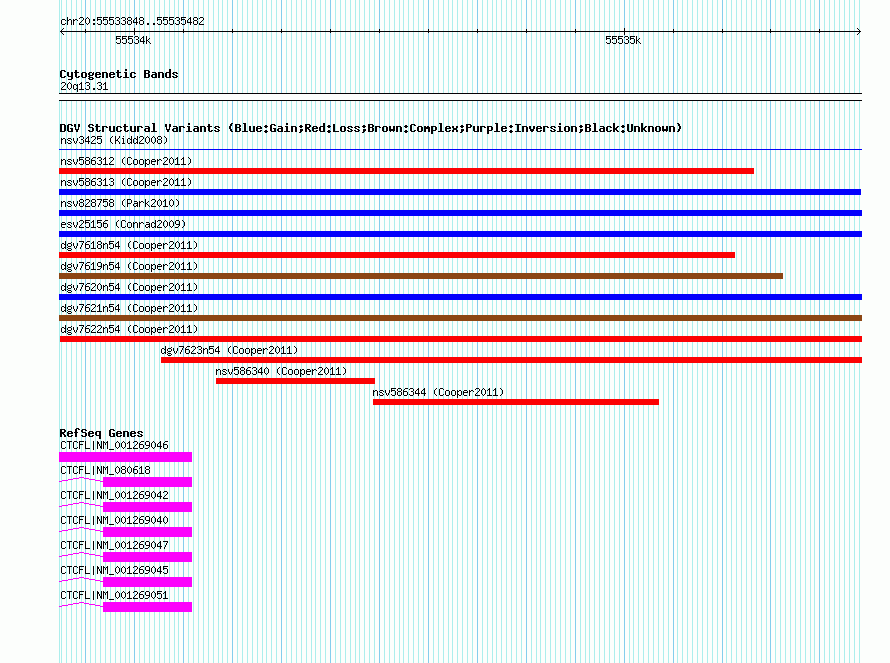Click the 55534k ruler tick label
Image resolution: width=890 pixels, height=663 pixels.
pos(133,40)
